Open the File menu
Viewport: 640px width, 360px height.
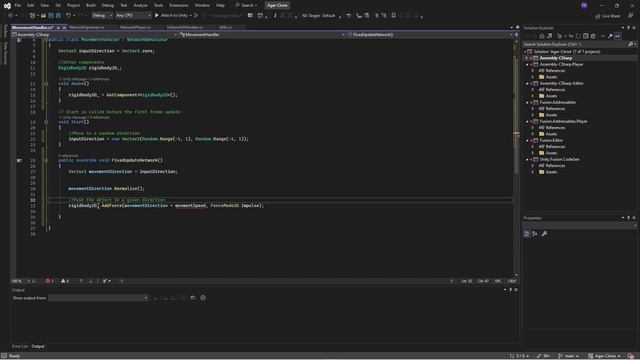click(18, 6)
